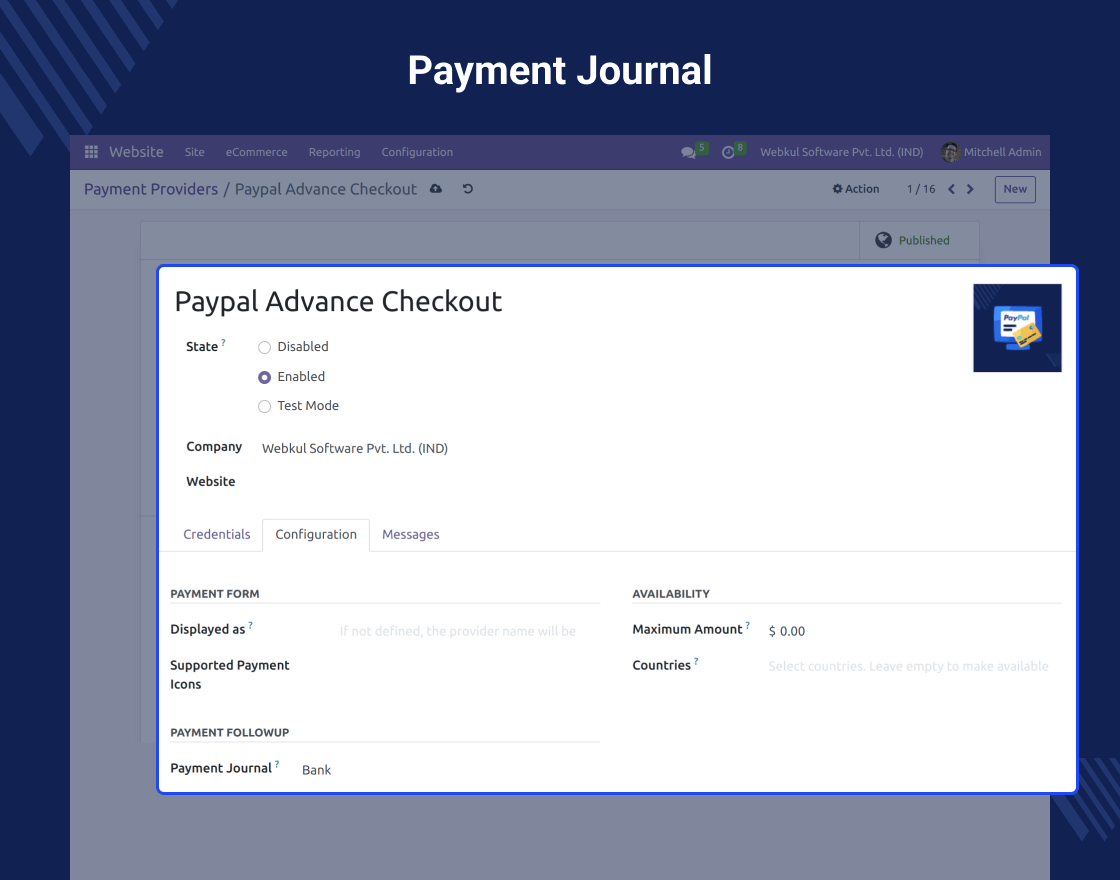Switch to the Credentials tab
Screen dimensions: 1120x880
216,535
